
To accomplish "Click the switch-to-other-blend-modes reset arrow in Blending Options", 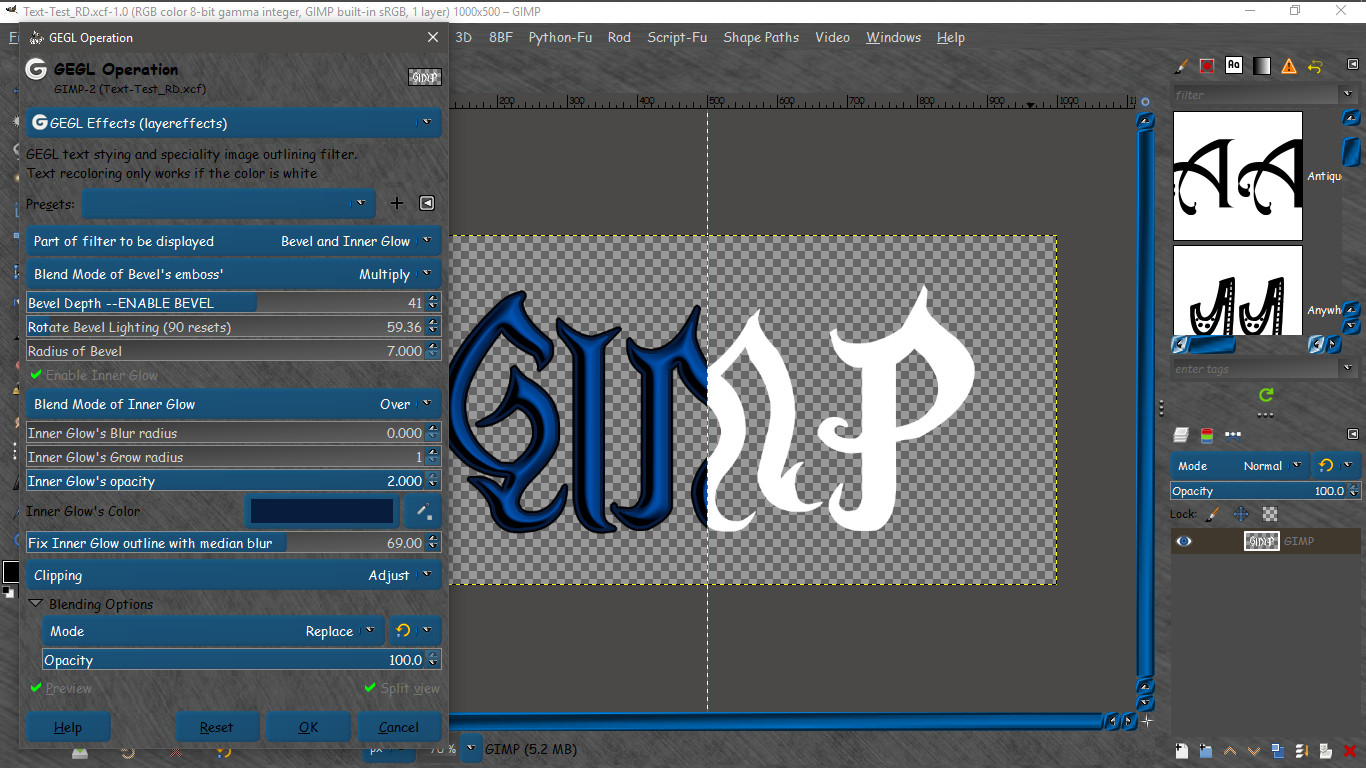I will click(x=403, y=631).
